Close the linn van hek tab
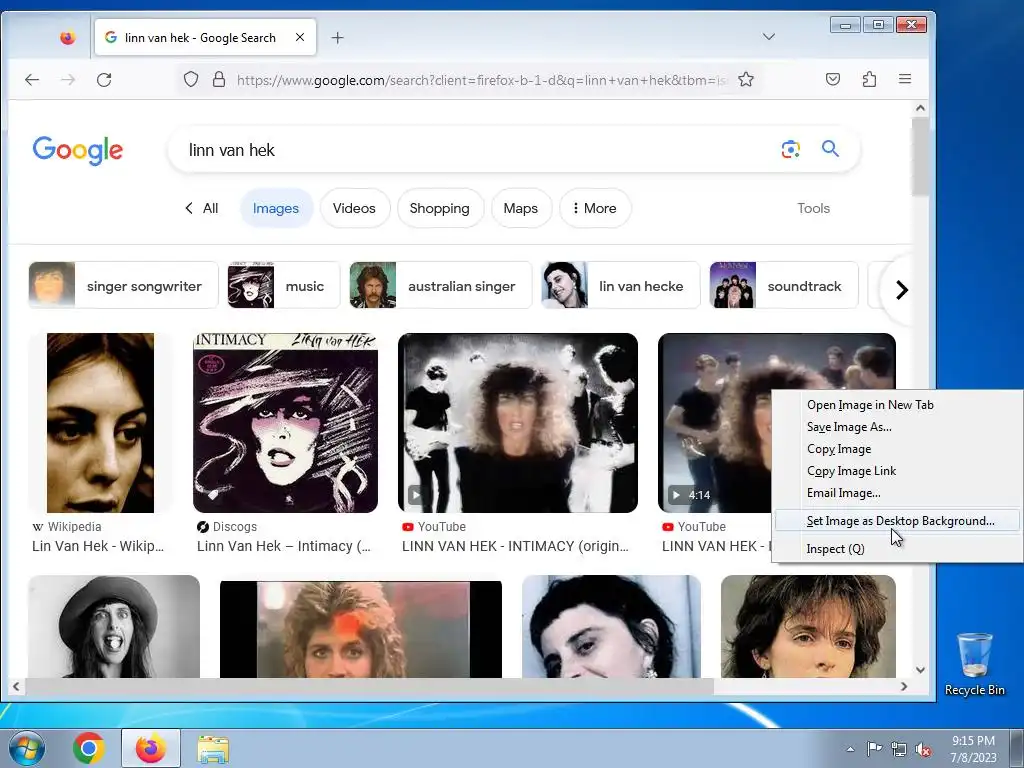Screen dimensions: 1024x768 click(300, 37)
